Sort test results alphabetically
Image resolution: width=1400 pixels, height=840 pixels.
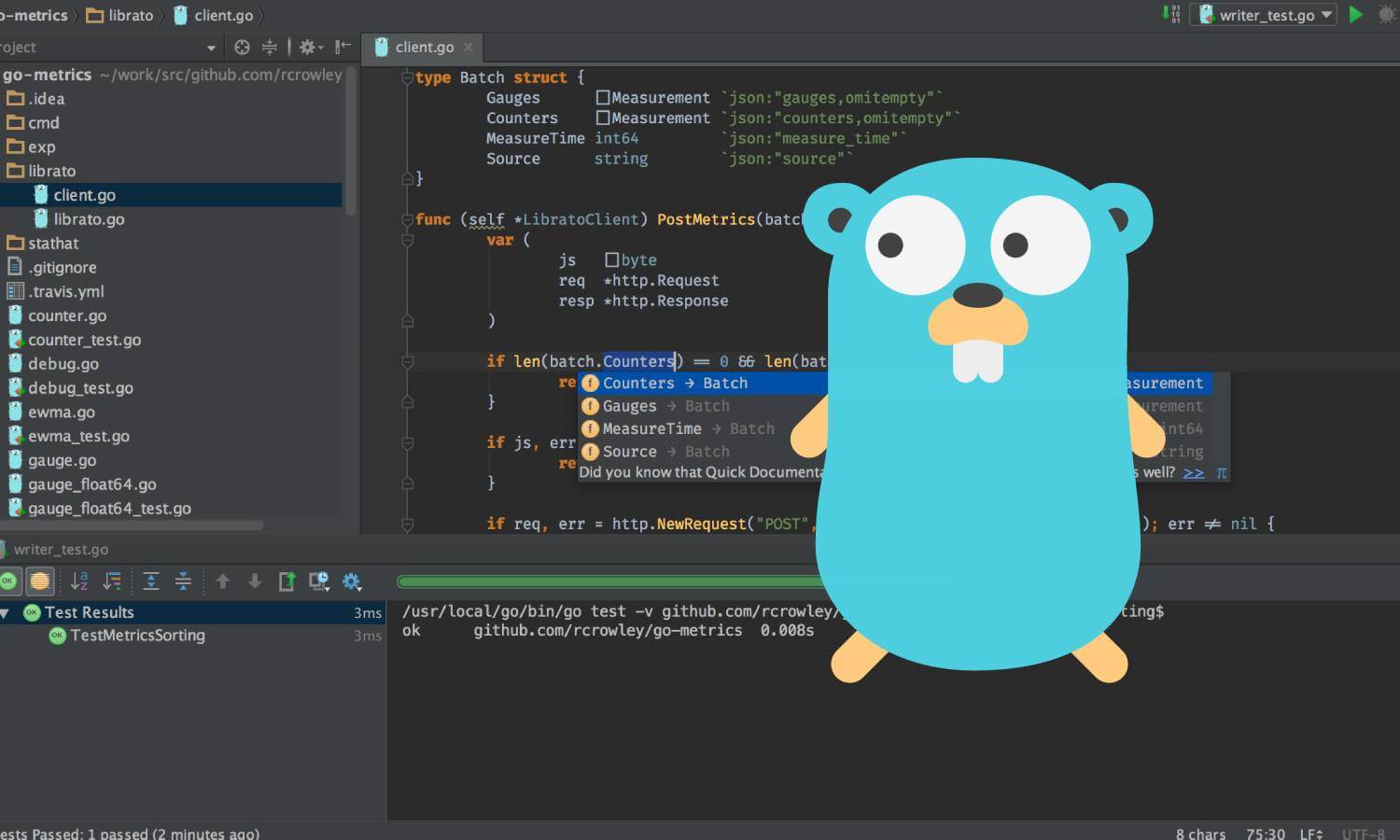79,581
